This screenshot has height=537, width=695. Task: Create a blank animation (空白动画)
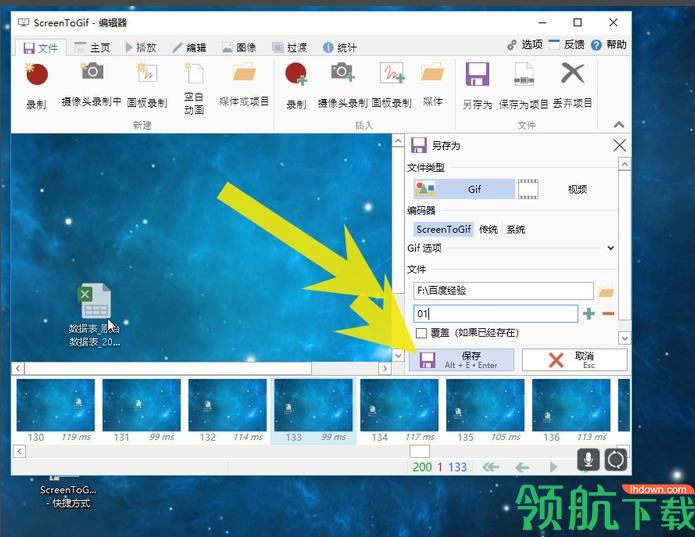click(194, 89)
